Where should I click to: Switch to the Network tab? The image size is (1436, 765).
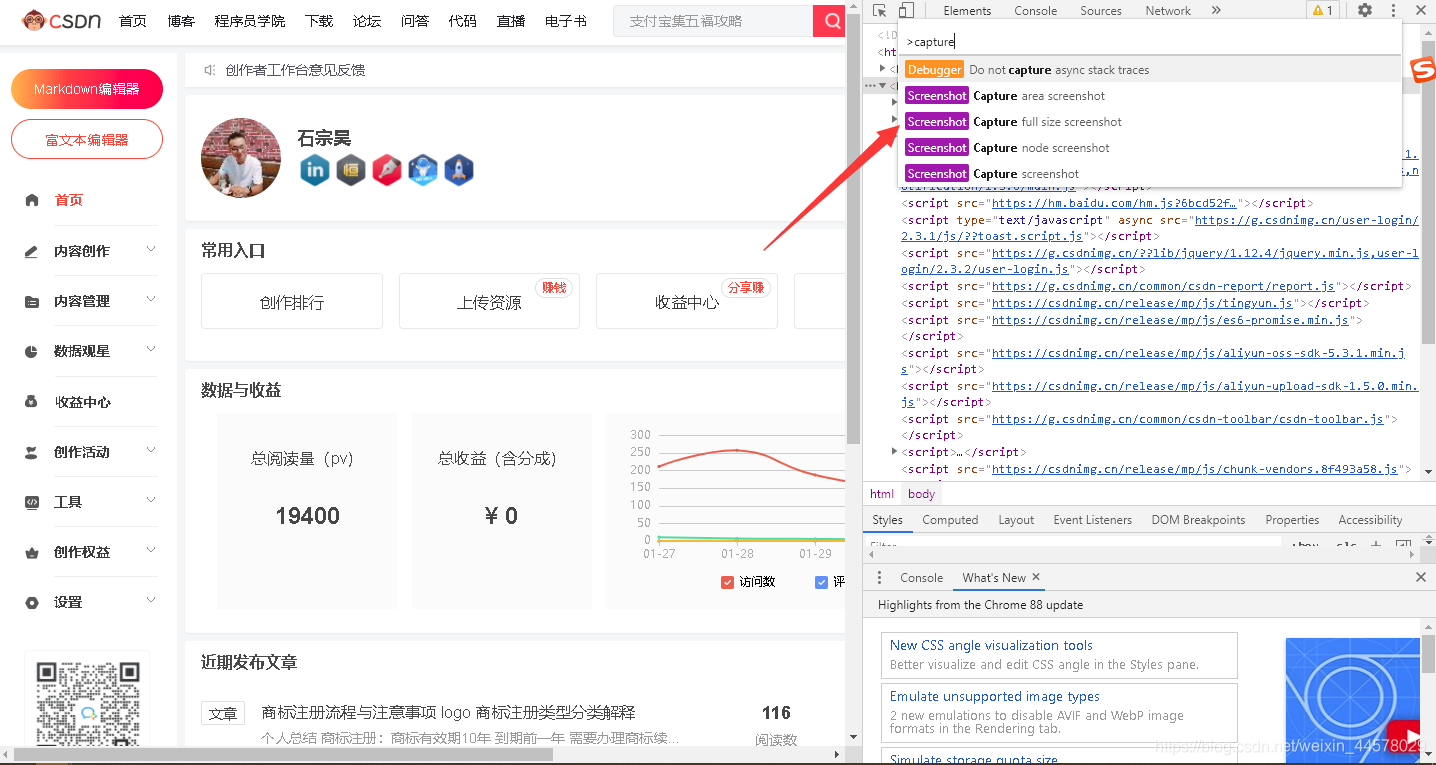1168,11
